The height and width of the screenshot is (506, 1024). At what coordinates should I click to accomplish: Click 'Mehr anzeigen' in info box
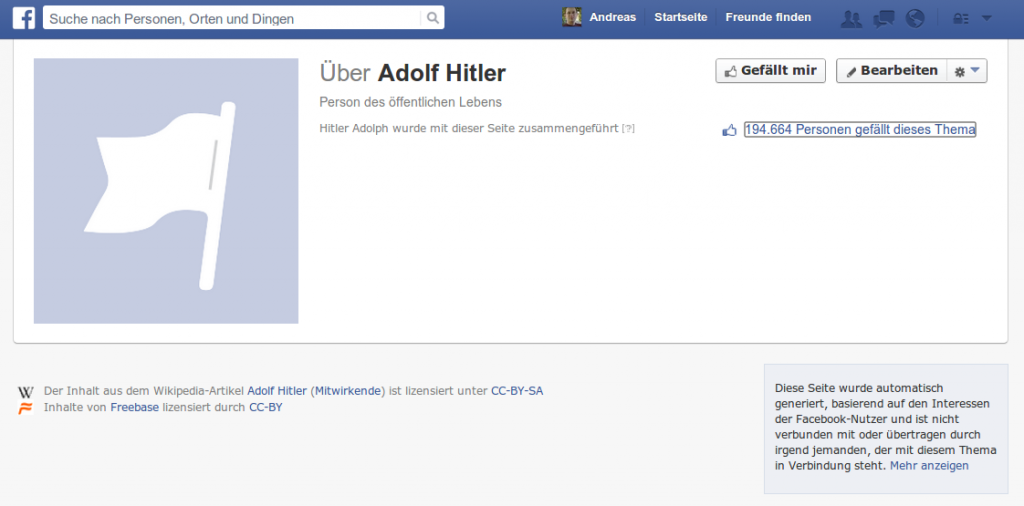pos(929,466)
